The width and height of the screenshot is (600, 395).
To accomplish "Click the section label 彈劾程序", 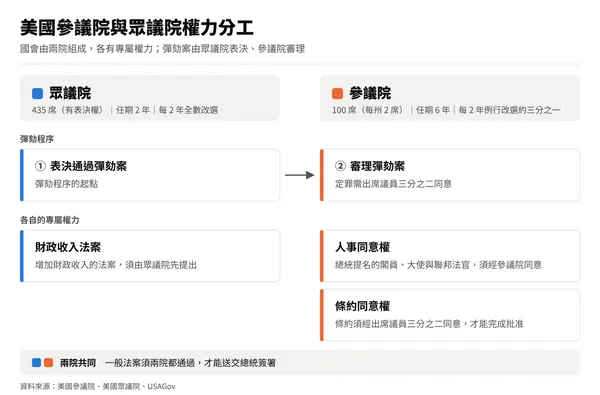I will point(37,139).
